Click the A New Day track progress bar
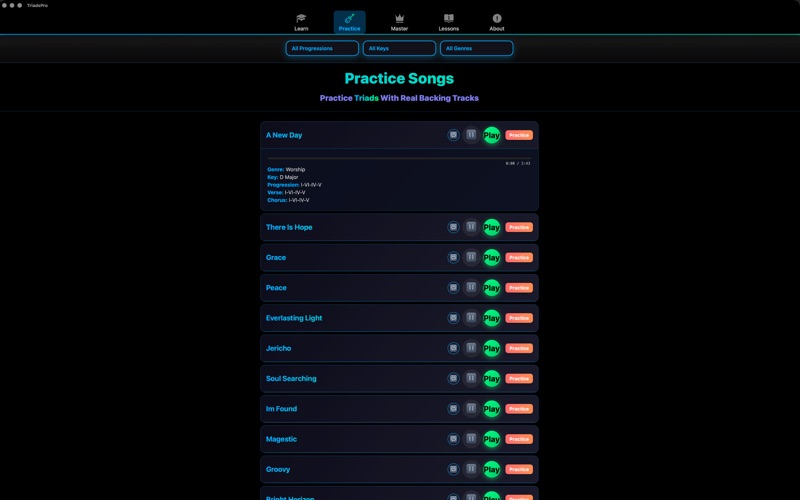This screenshot has height=500, width=800. (x=399, y=158)
